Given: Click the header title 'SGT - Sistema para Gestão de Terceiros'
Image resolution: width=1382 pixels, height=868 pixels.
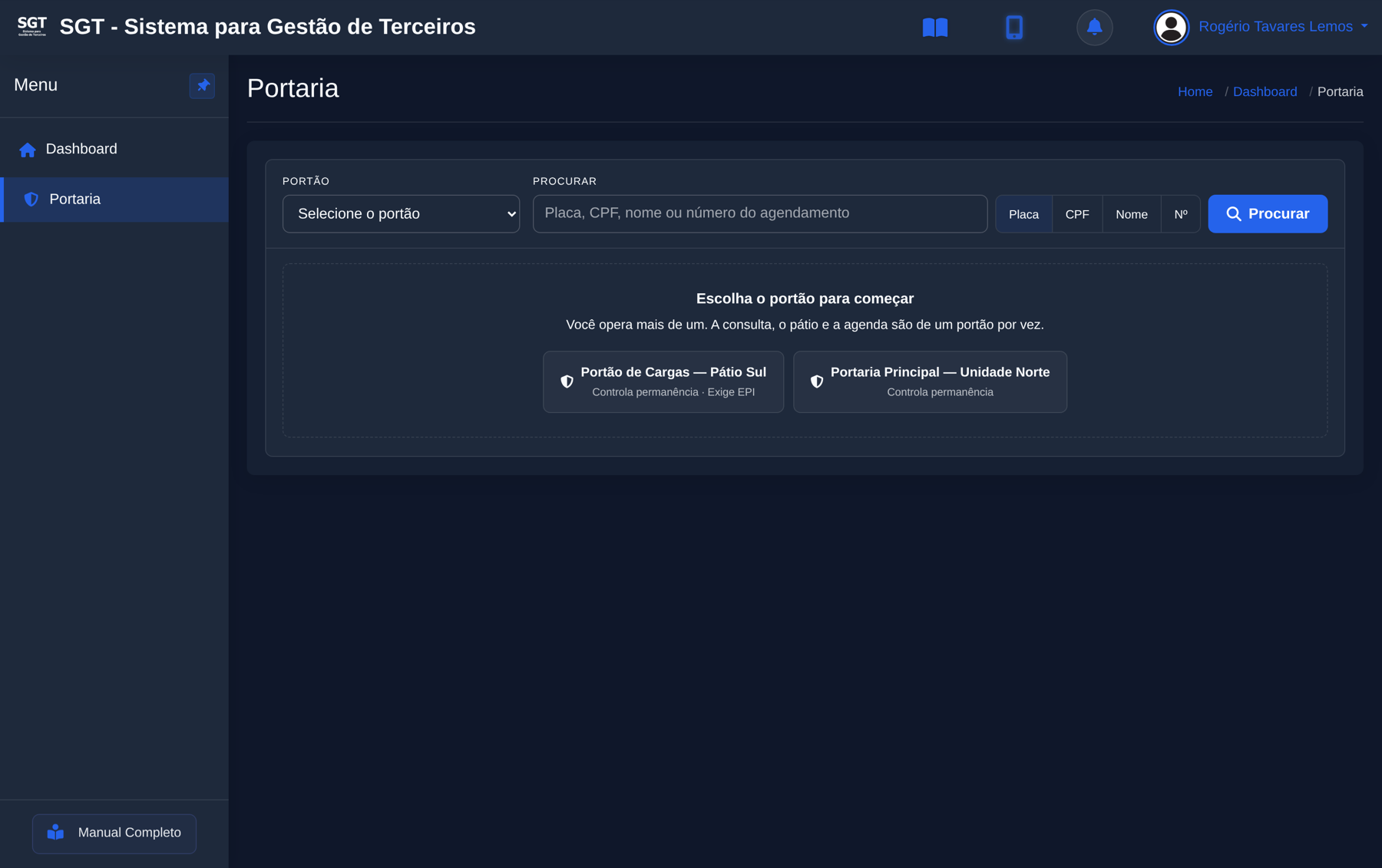Looking at the screenshot, I should pyautogui.click(x=267, y=27).
